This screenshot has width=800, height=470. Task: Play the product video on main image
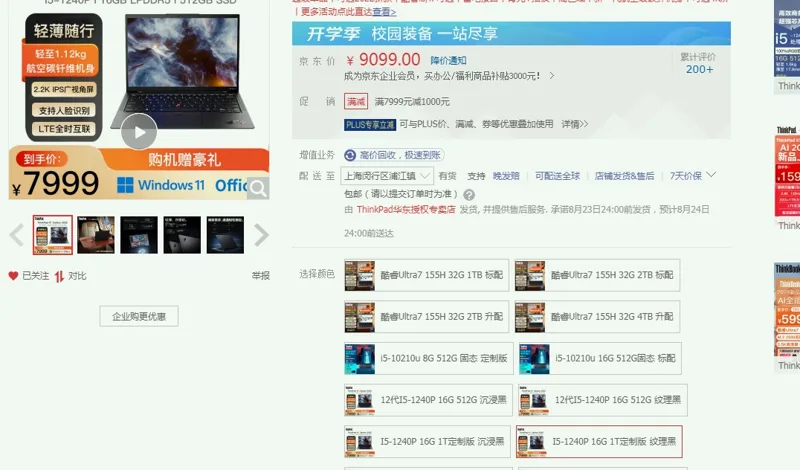139,132
